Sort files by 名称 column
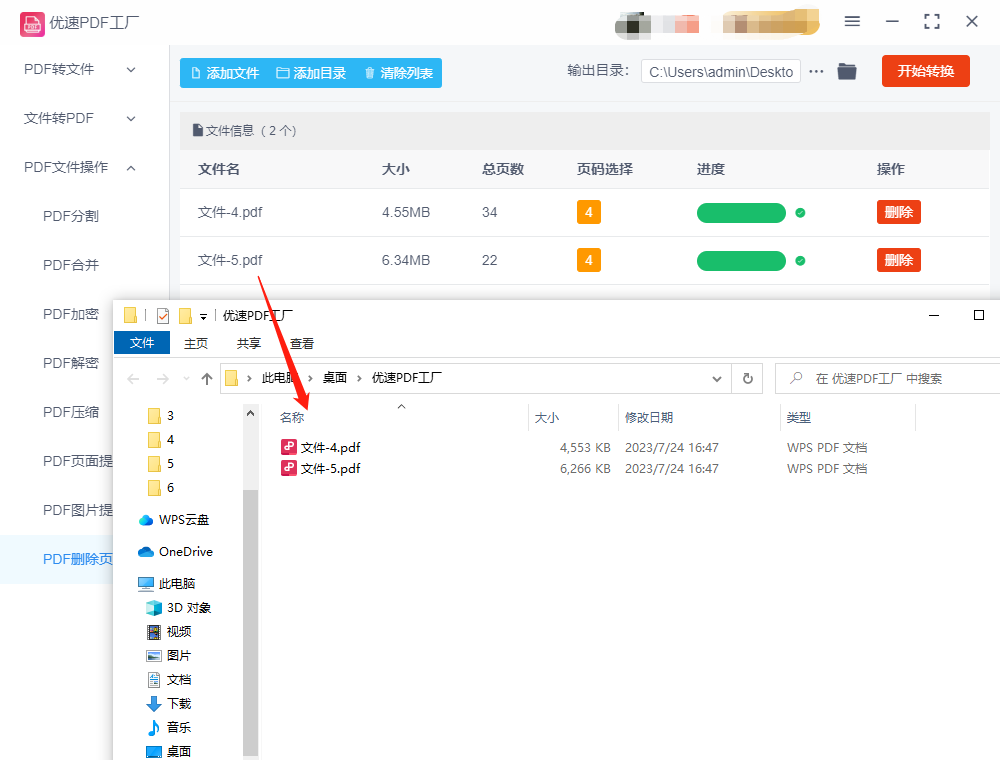This screenshot has width=1000, height=760. tap(292, 418)
